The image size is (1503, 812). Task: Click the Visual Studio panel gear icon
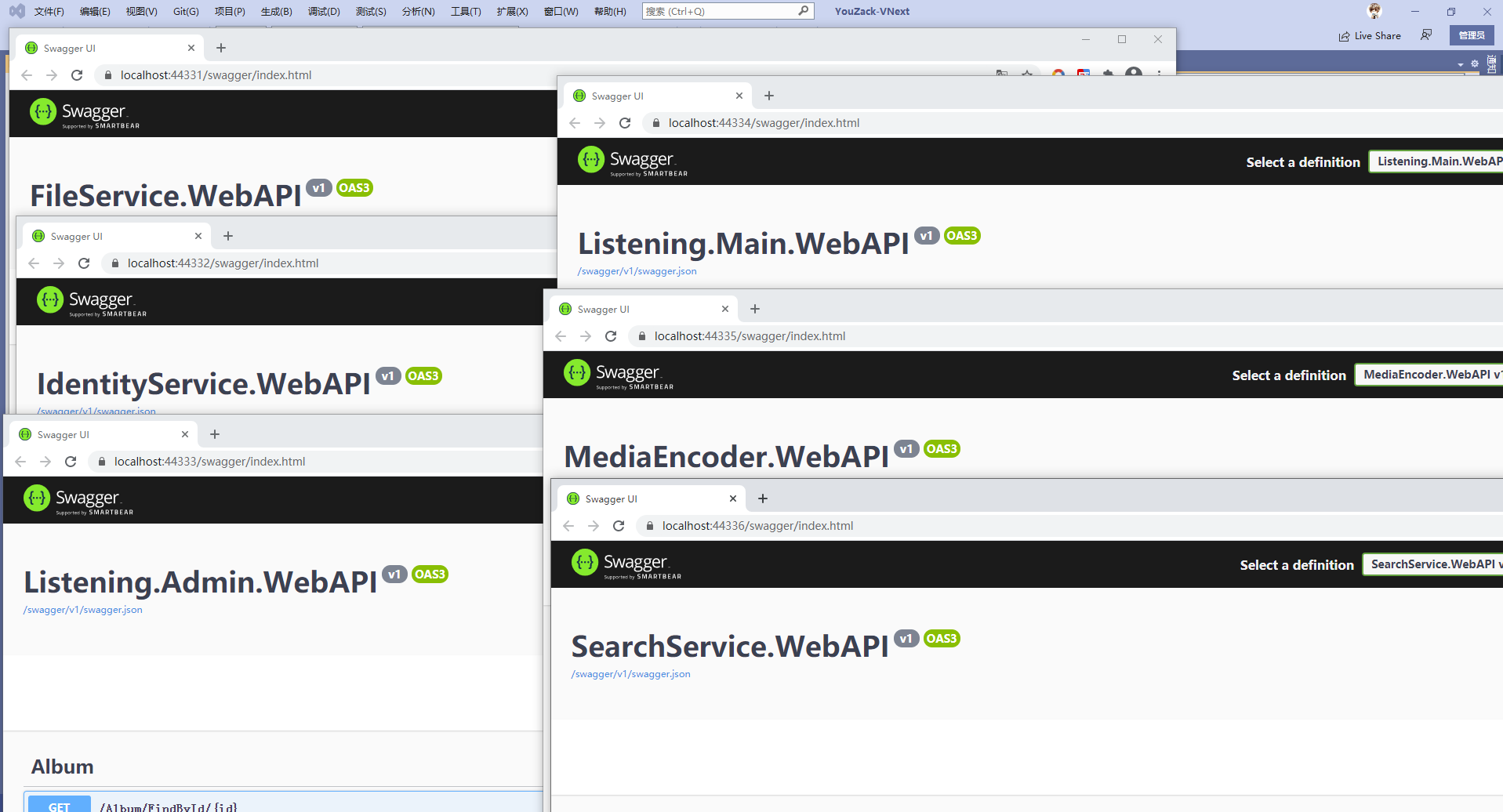pyautogui.click(x=1475, y=63)
